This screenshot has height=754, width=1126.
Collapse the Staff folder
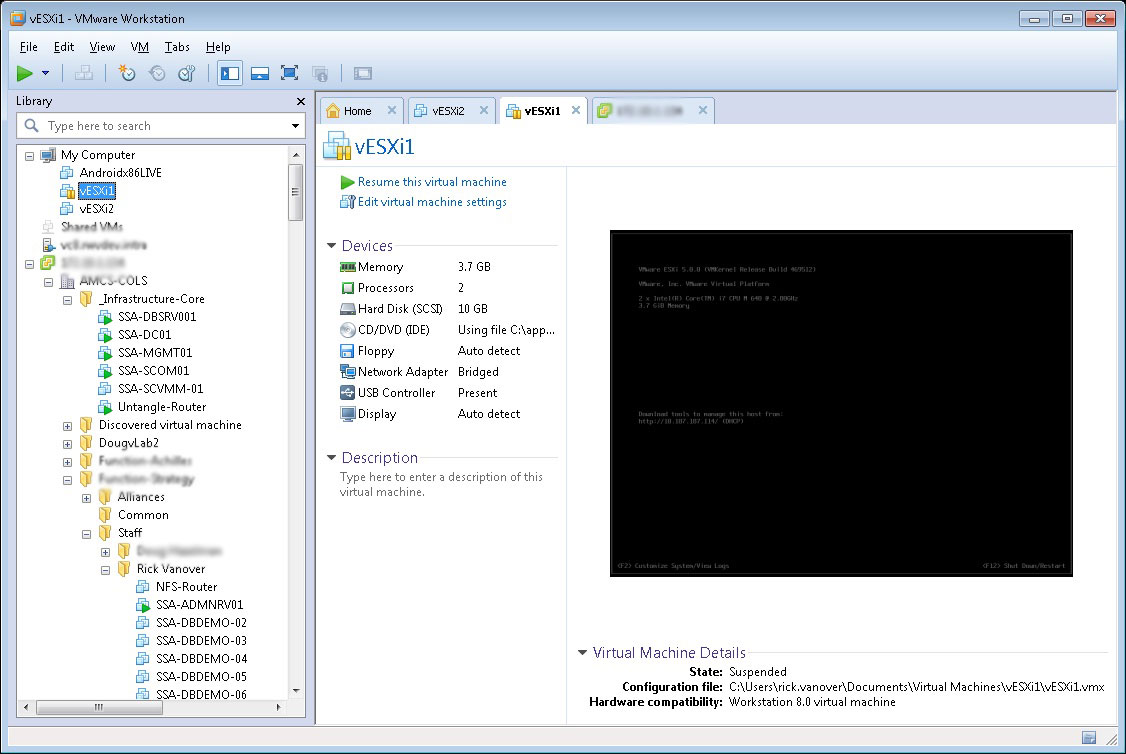[86, 534]
